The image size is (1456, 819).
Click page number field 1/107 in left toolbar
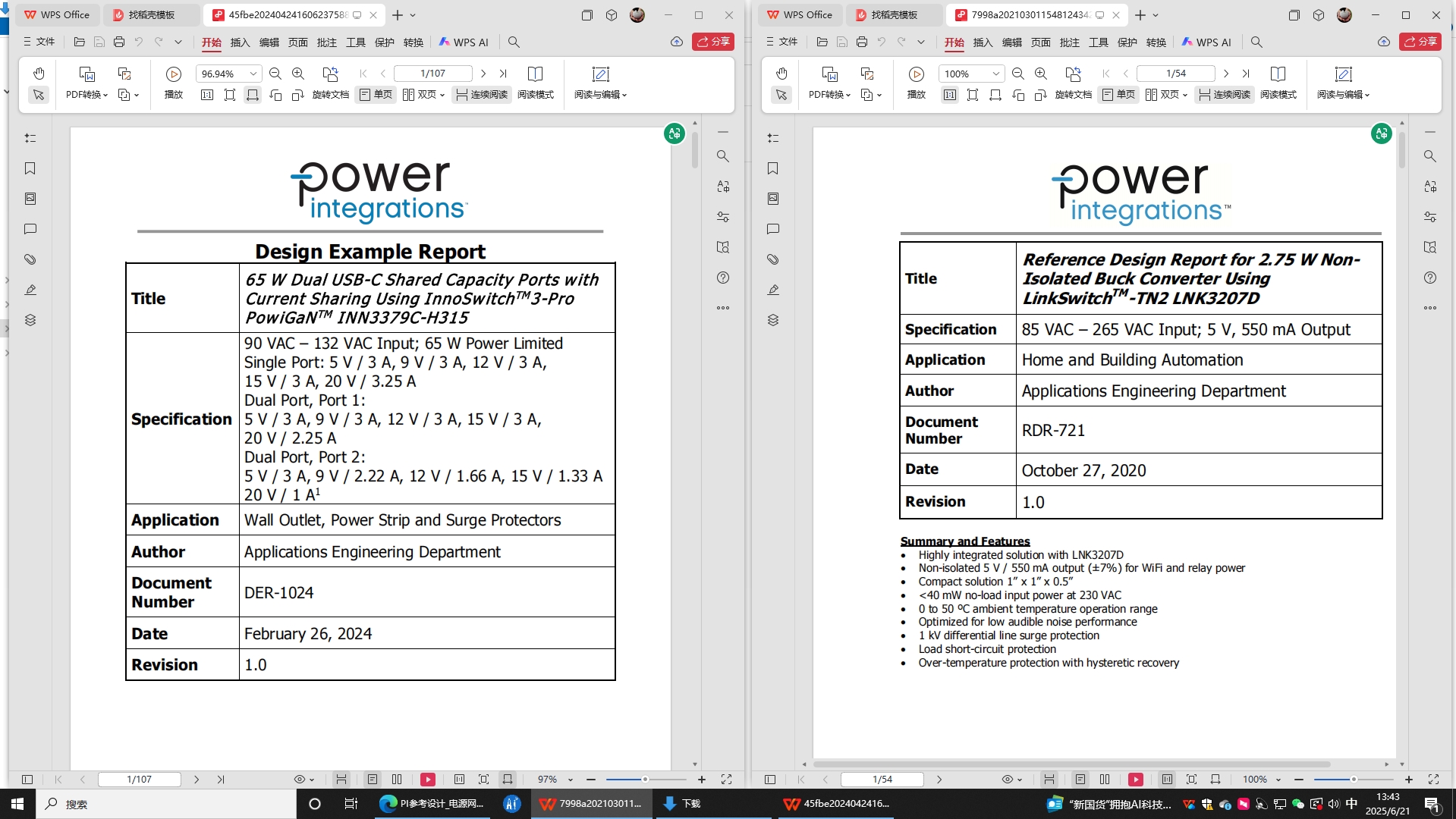pyautogui.click(x=433, y=74)
